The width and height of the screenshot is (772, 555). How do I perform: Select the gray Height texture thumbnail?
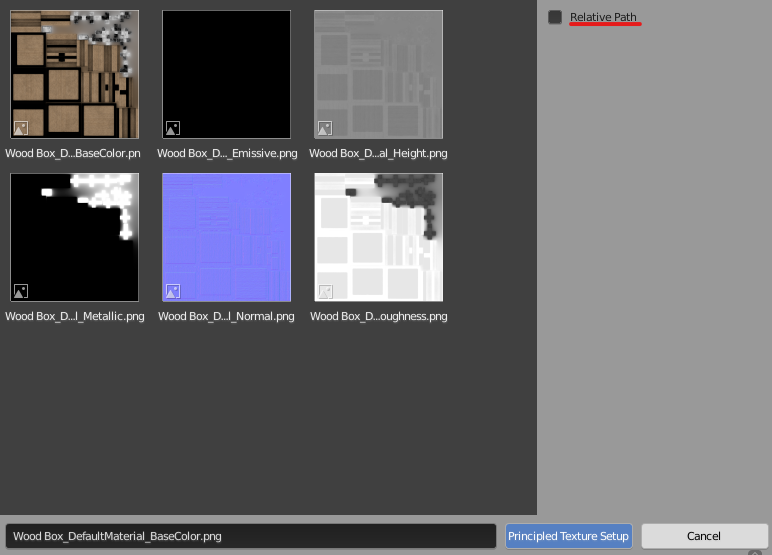[379, 74]
